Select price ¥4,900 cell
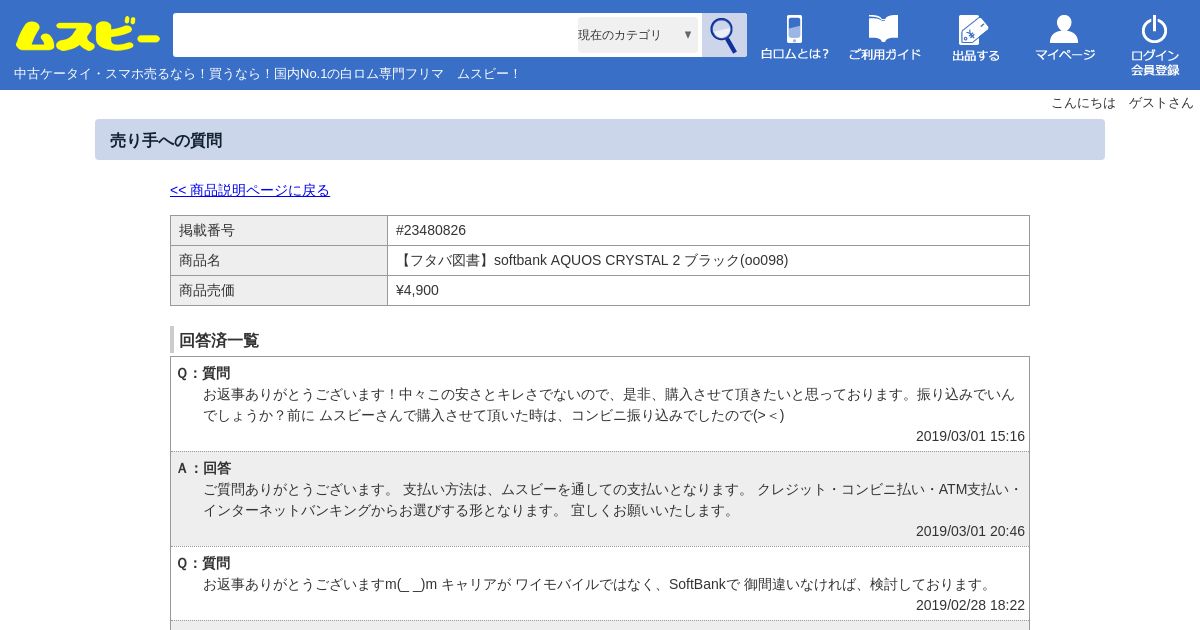This screenshot has height=630, width=1200. [708, 290]
